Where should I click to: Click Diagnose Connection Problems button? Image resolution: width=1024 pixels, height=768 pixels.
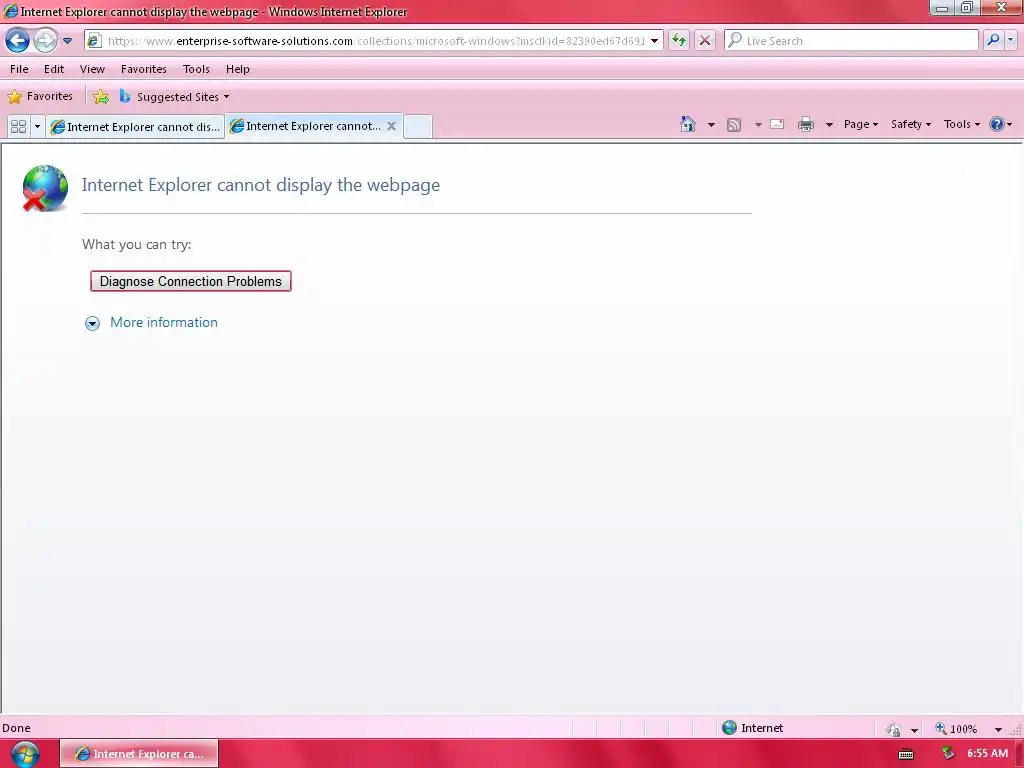coord(191,281)
